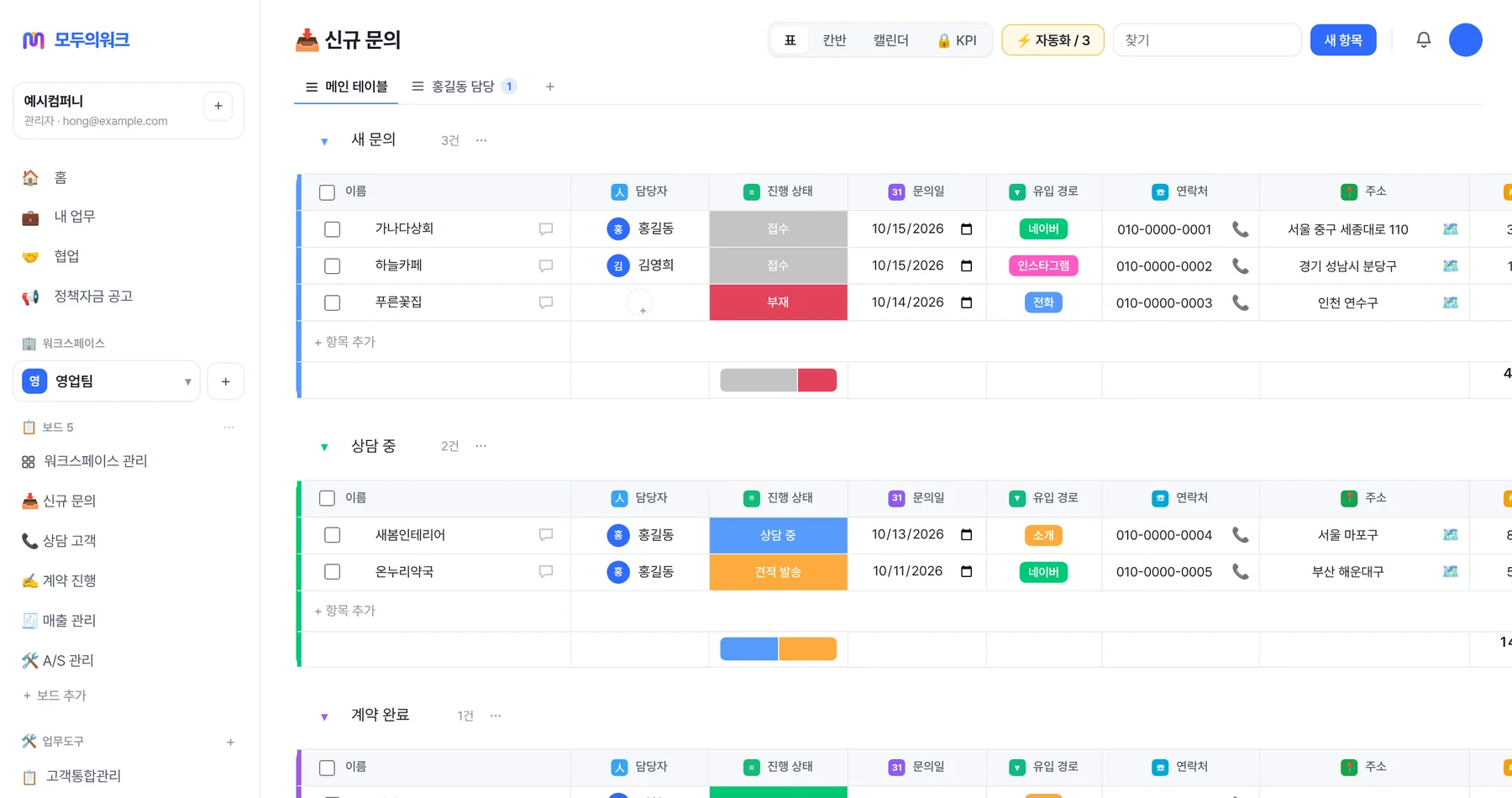The width and height of the screenshot is (1512, 798).
Task: Open map icon for 서울 중구 세종대로 110
Action: 1450,229
